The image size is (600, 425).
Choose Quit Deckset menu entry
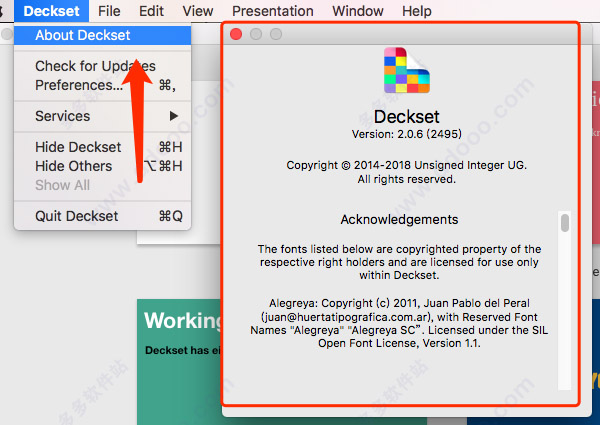[x=103, y=216]
